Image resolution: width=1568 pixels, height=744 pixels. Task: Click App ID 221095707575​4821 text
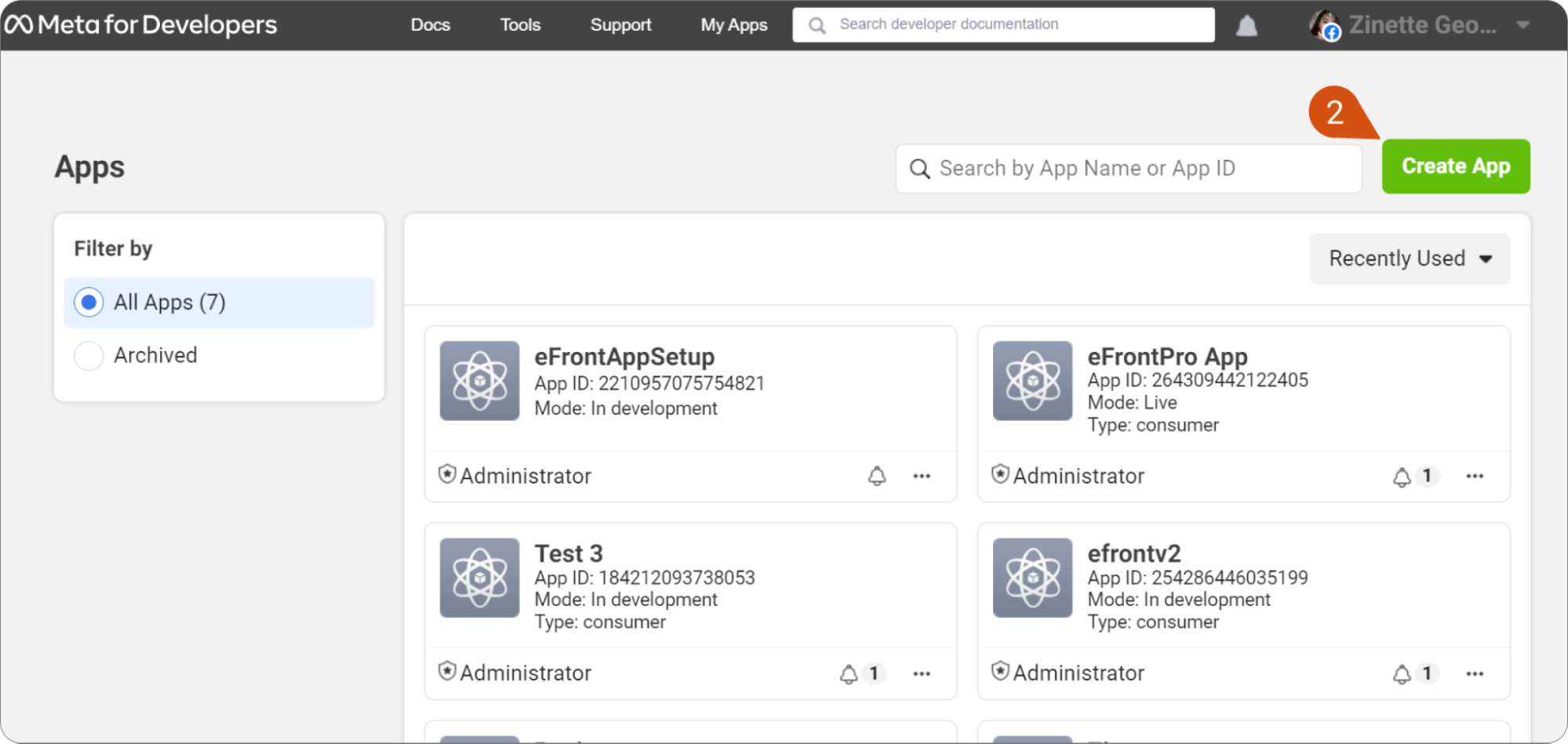pos(649,383)
